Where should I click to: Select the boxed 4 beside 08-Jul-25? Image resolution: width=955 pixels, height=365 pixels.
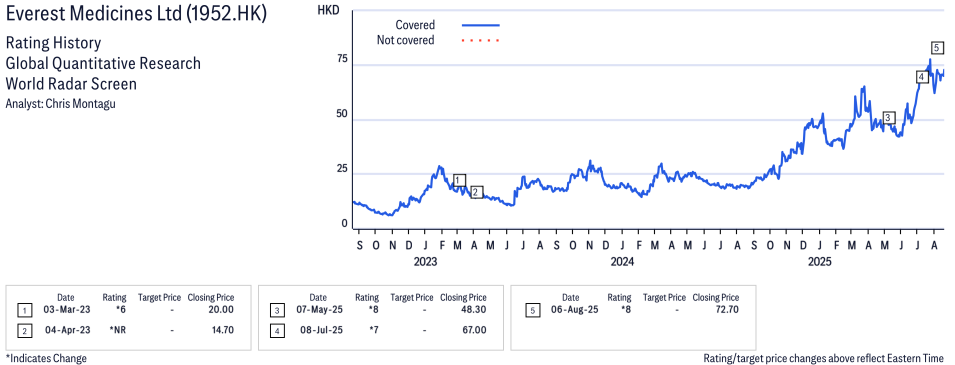(x=277, y=330)
